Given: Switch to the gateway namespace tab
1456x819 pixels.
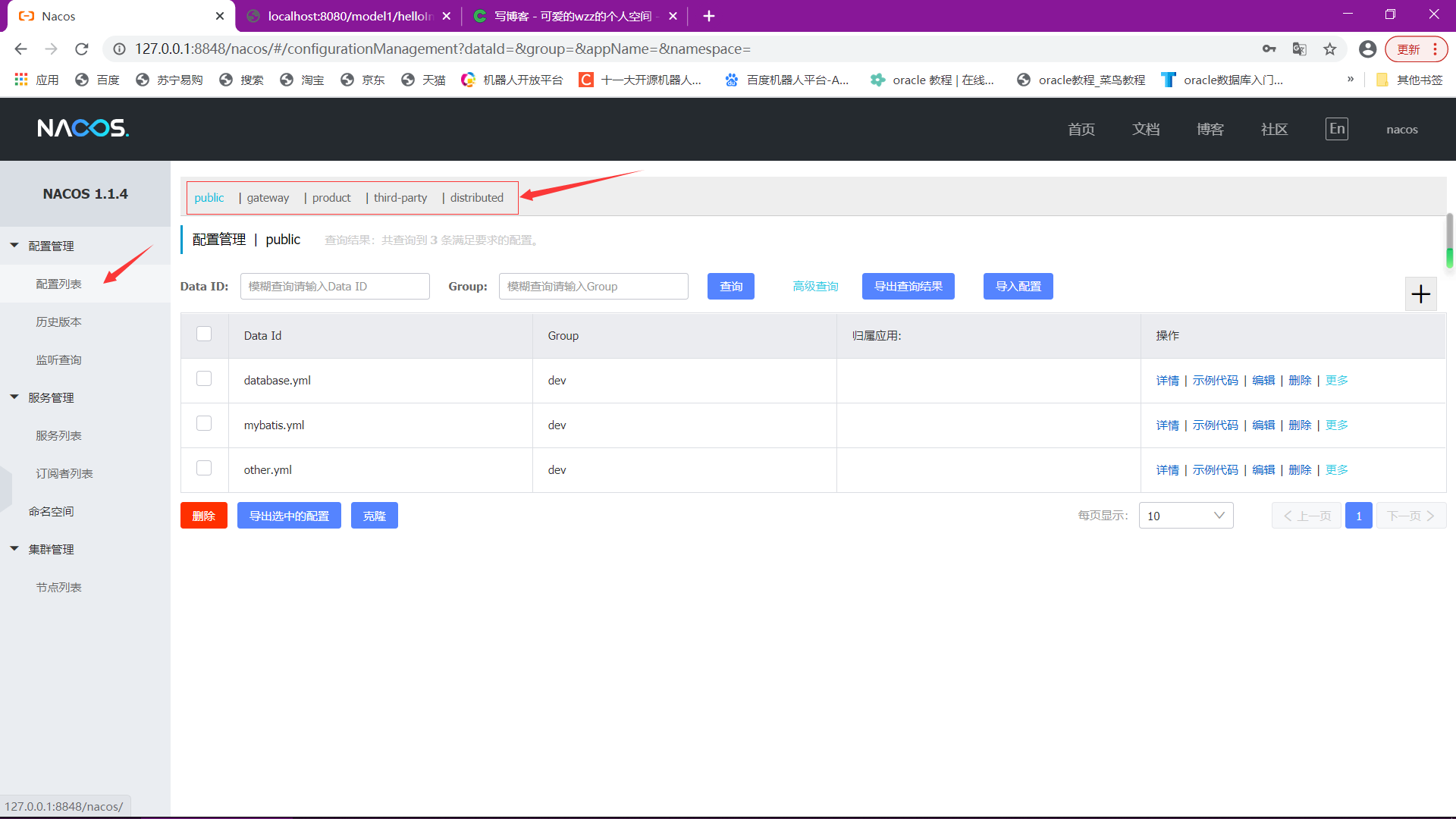Looking at the screenshot, I should click(268, 198).
